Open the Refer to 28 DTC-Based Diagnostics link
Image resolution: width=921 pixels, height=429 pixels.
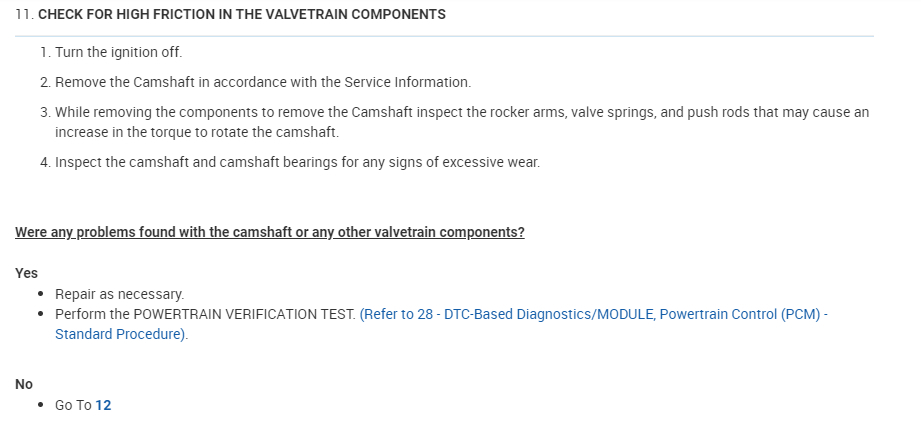click(x=593, y=314)
